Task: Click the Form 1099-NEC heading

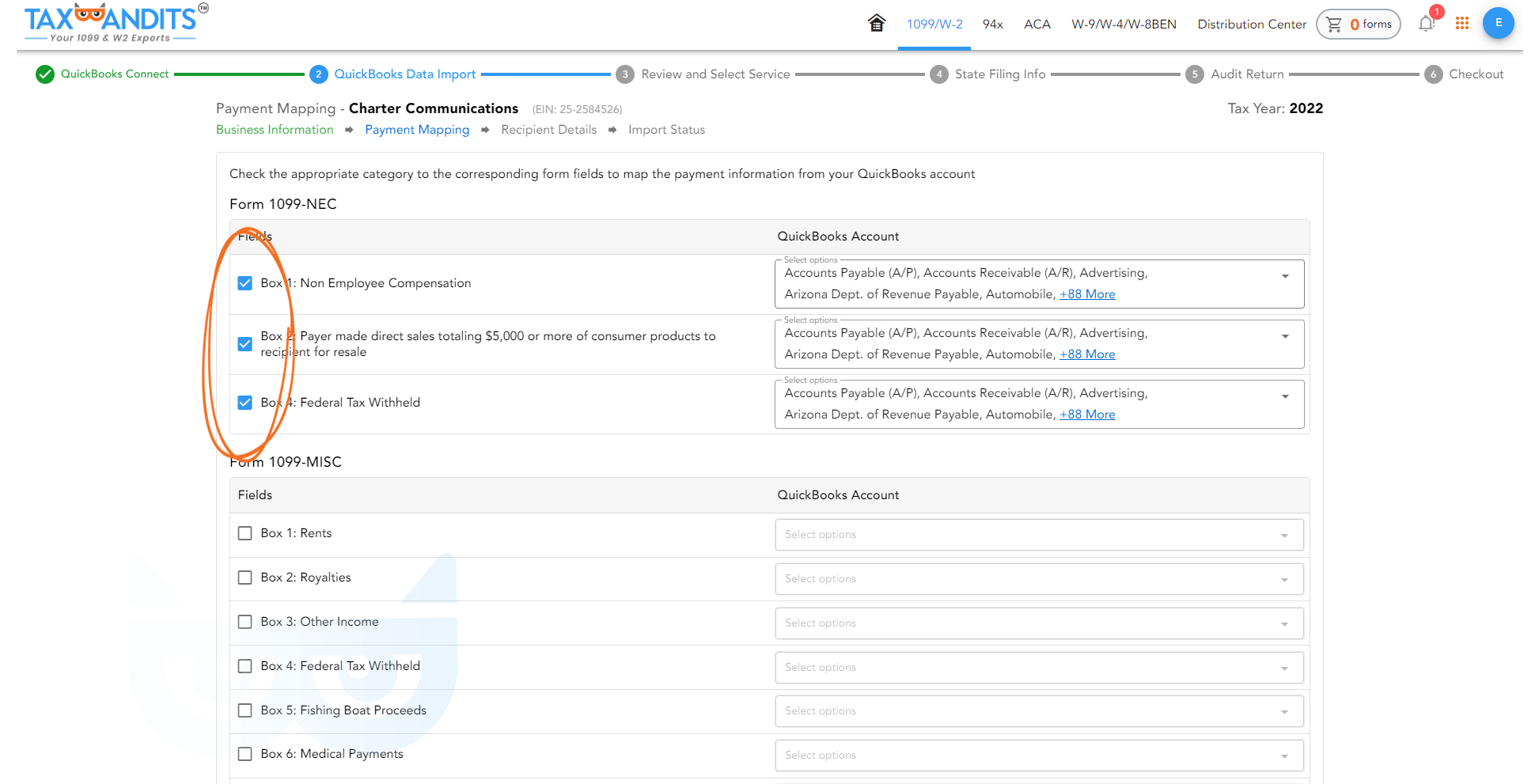Action: tap(283, 204)
